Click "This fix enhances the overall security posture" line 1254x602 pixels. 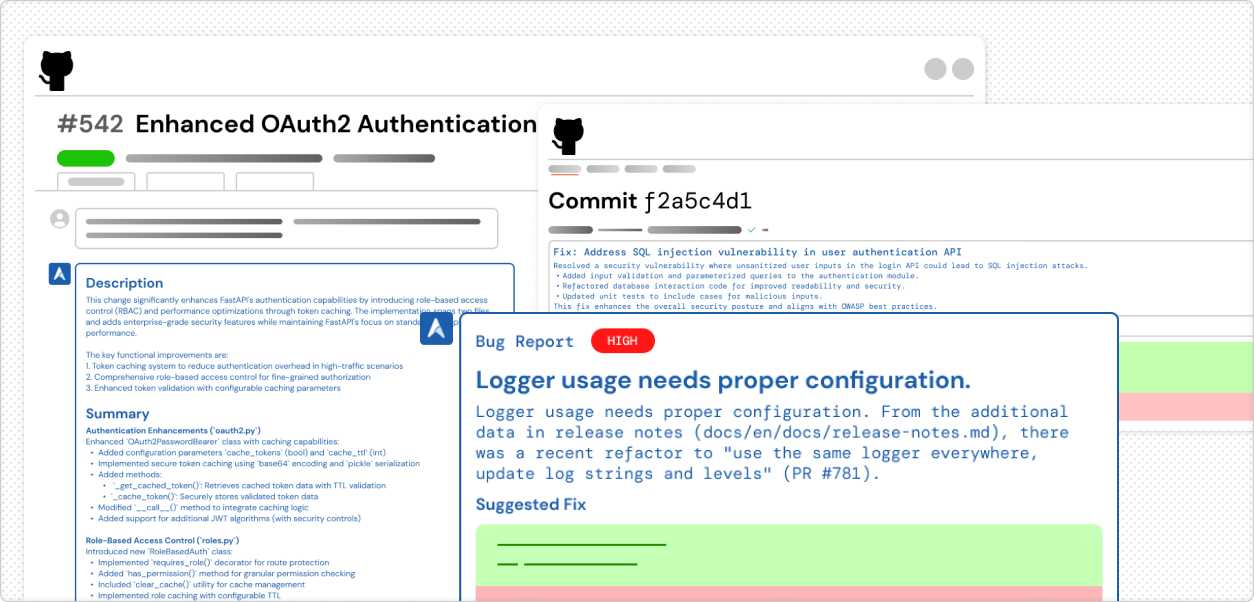[745, 306]
